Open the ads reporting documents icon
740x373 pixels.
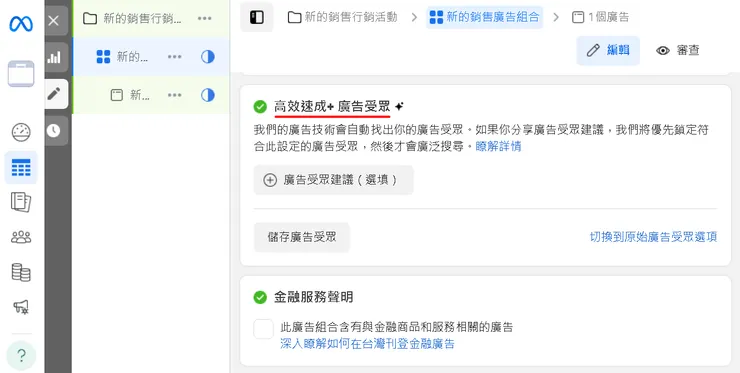point(21,202)
